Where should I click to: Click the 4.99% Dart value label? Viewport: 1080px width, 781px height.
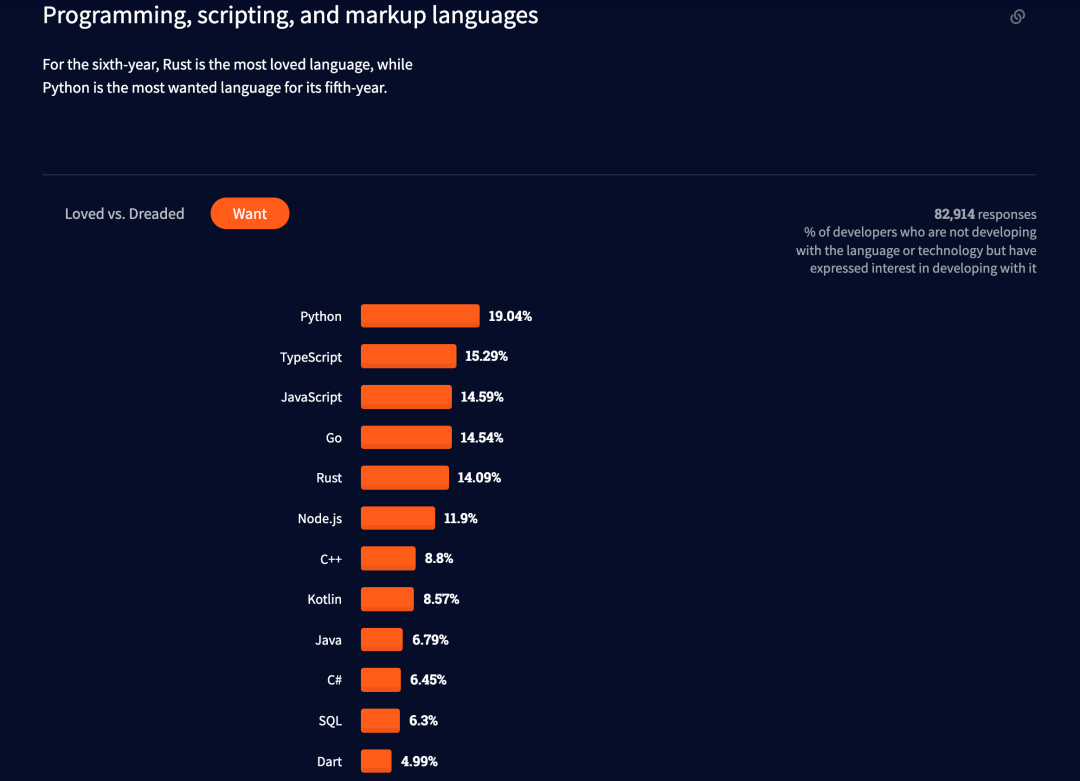point(419,761)
